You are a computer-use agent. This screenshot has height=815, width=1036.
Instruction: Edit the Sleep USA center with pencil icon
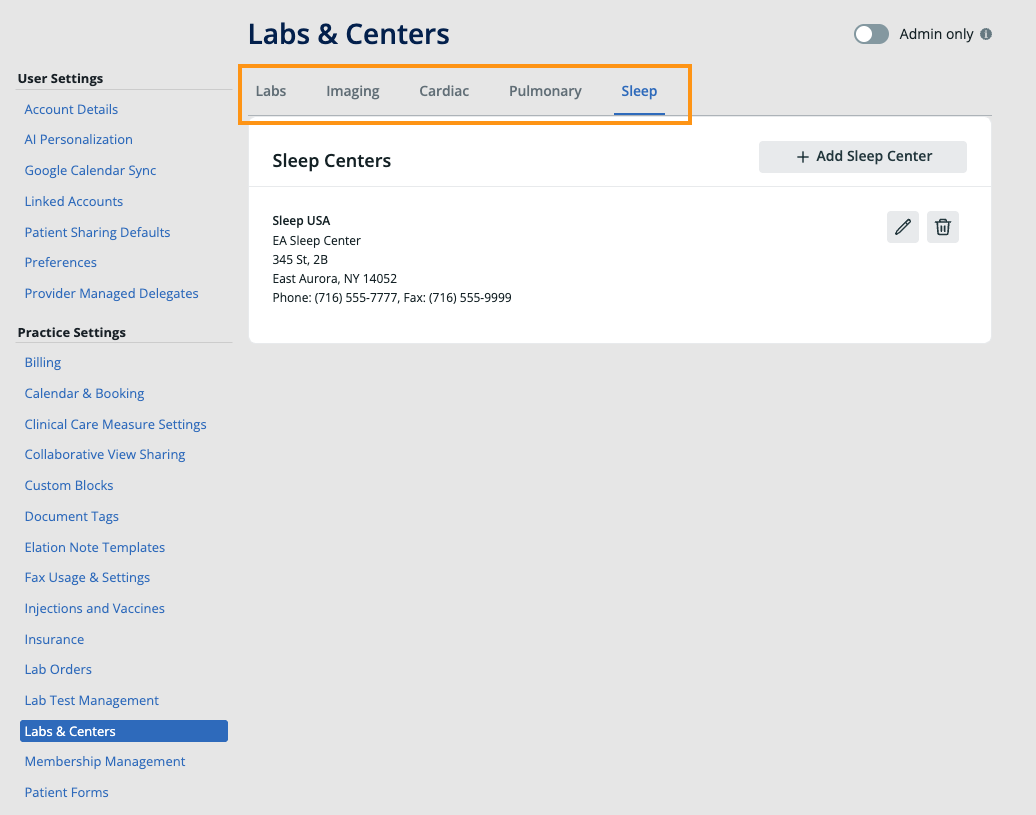coord(903,227)
